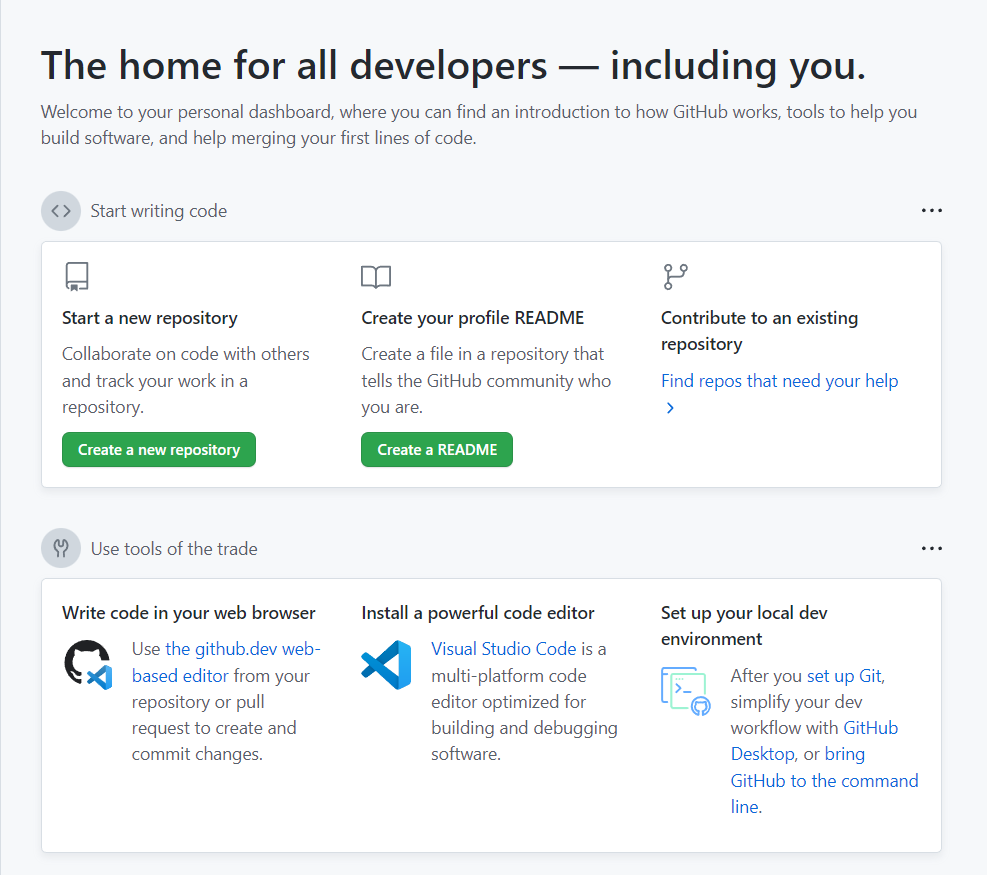Open the Find repos that need your help link

(x=779, y=381)
